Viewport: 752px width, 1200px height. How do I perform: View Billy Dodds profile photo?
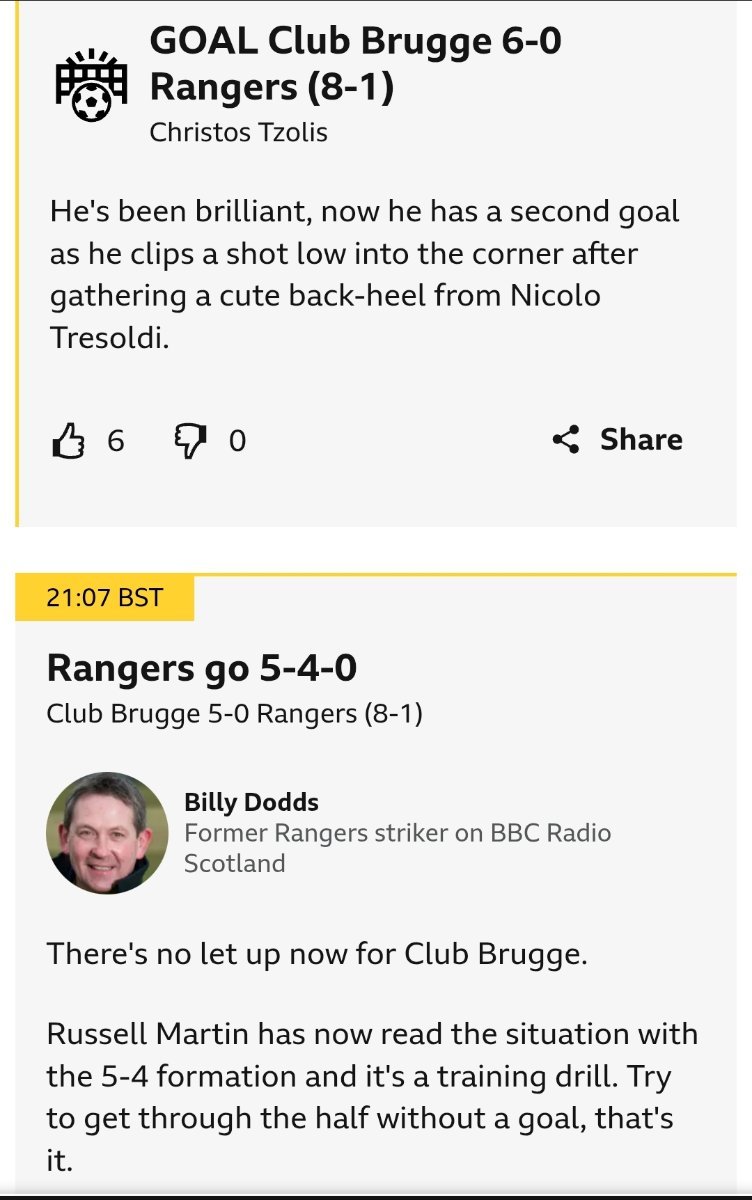click(x=107, y=833)
